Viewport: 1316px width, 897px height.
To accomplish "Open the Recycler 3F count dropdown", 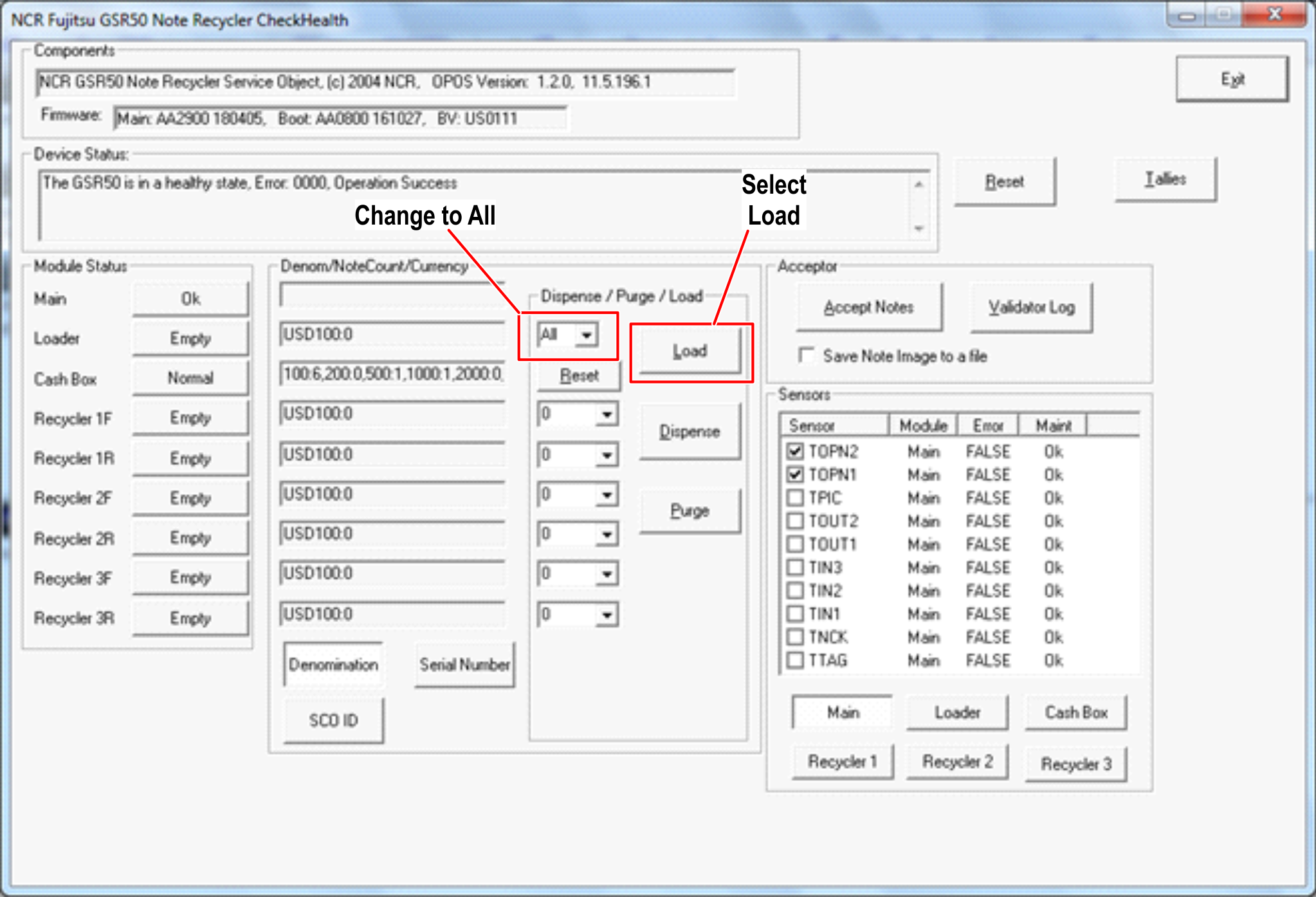I will click(607, 573).
